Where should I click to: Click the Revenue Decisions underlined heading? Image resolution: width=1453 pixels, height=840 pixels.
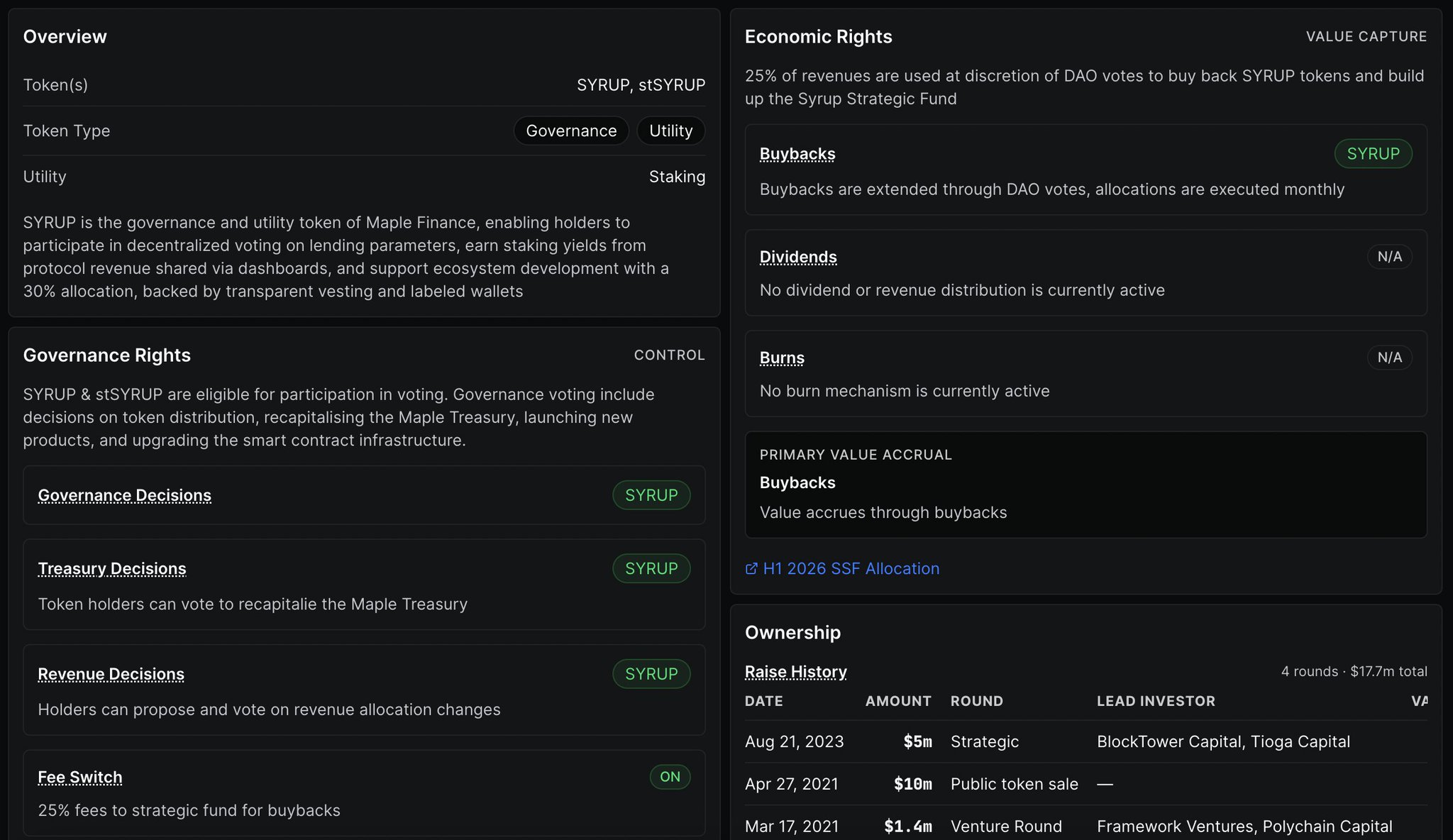[x=111, y=674]
